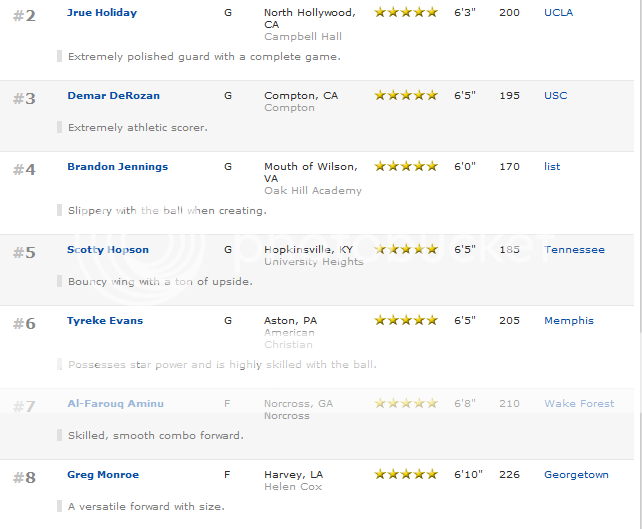The width and height of the screenshot is (642, 529).
Task: Click the Tennessee school link
Action: pos(574,250)
